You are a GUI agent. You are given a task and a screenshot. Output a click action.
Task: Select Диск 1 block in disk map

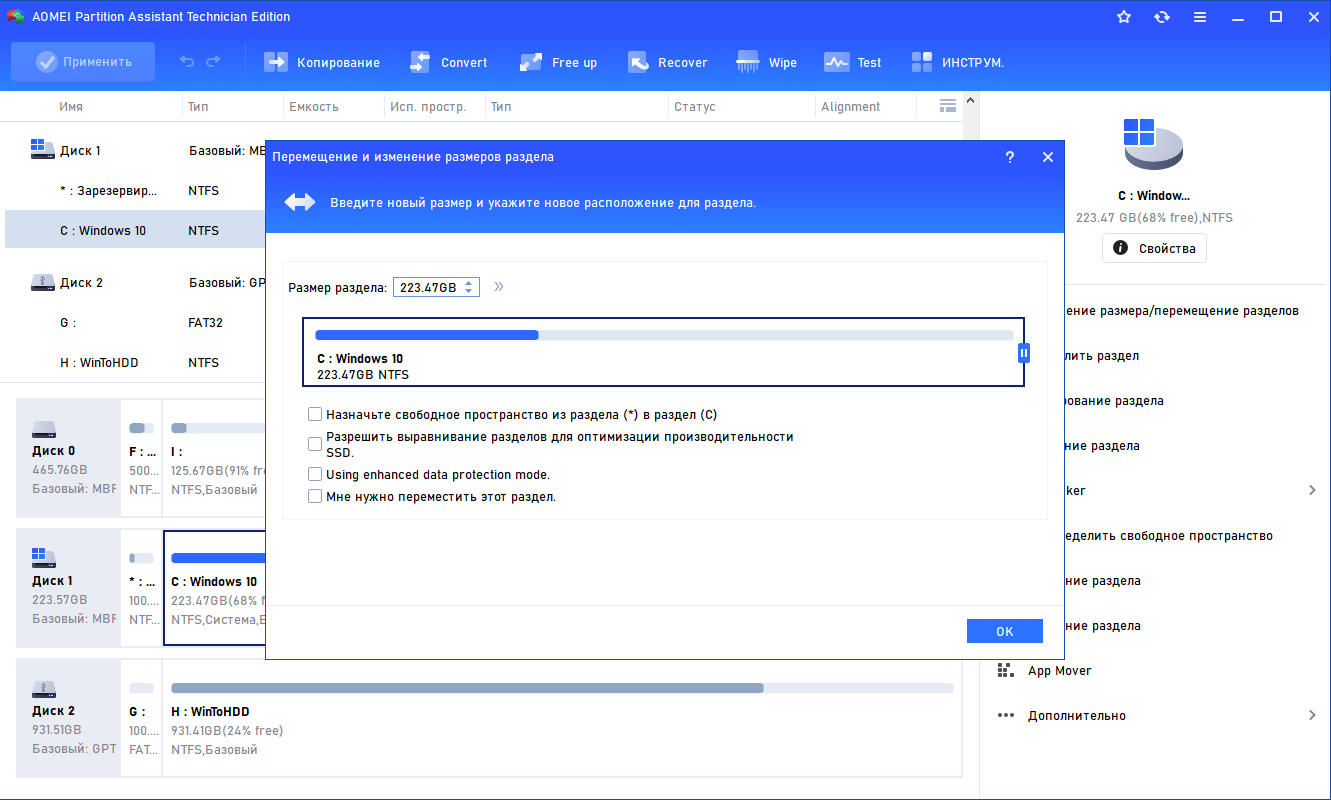68,588
